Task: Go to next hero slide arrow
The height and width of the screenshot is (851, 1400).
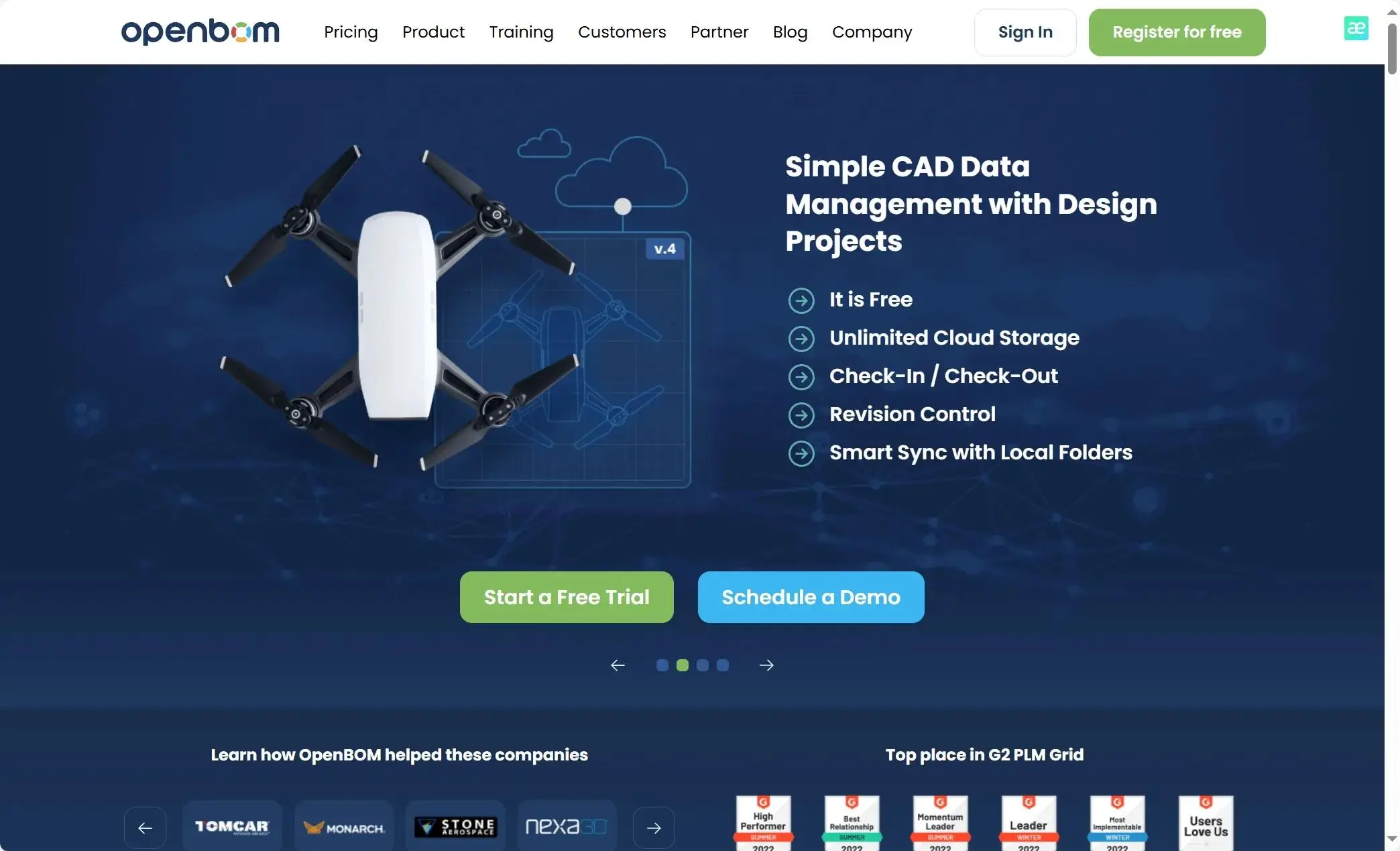Action: [x=766, y=665]
